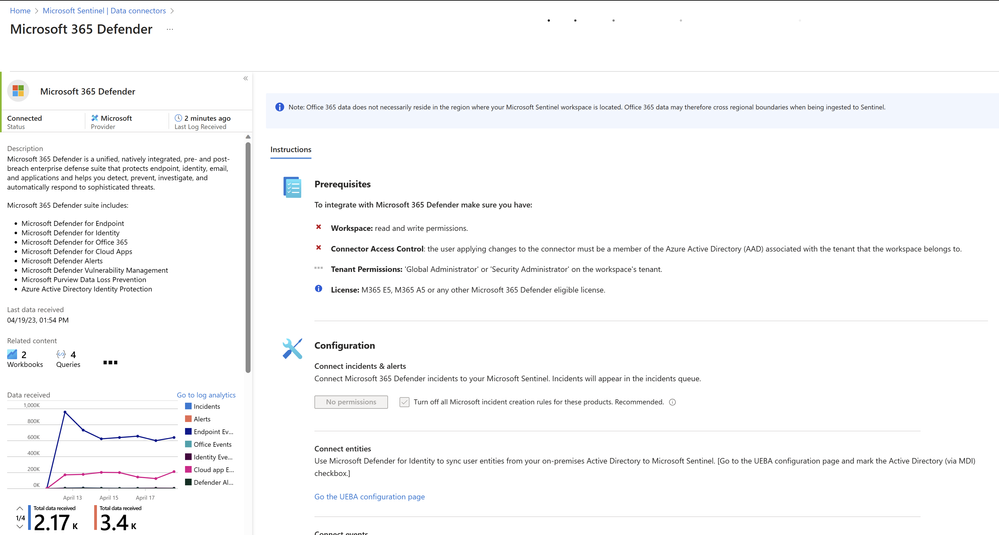Click the red X next to Workspace permissions
This screenshot has height=535, width=999.
pyautogui.click(x=319, y=227)
